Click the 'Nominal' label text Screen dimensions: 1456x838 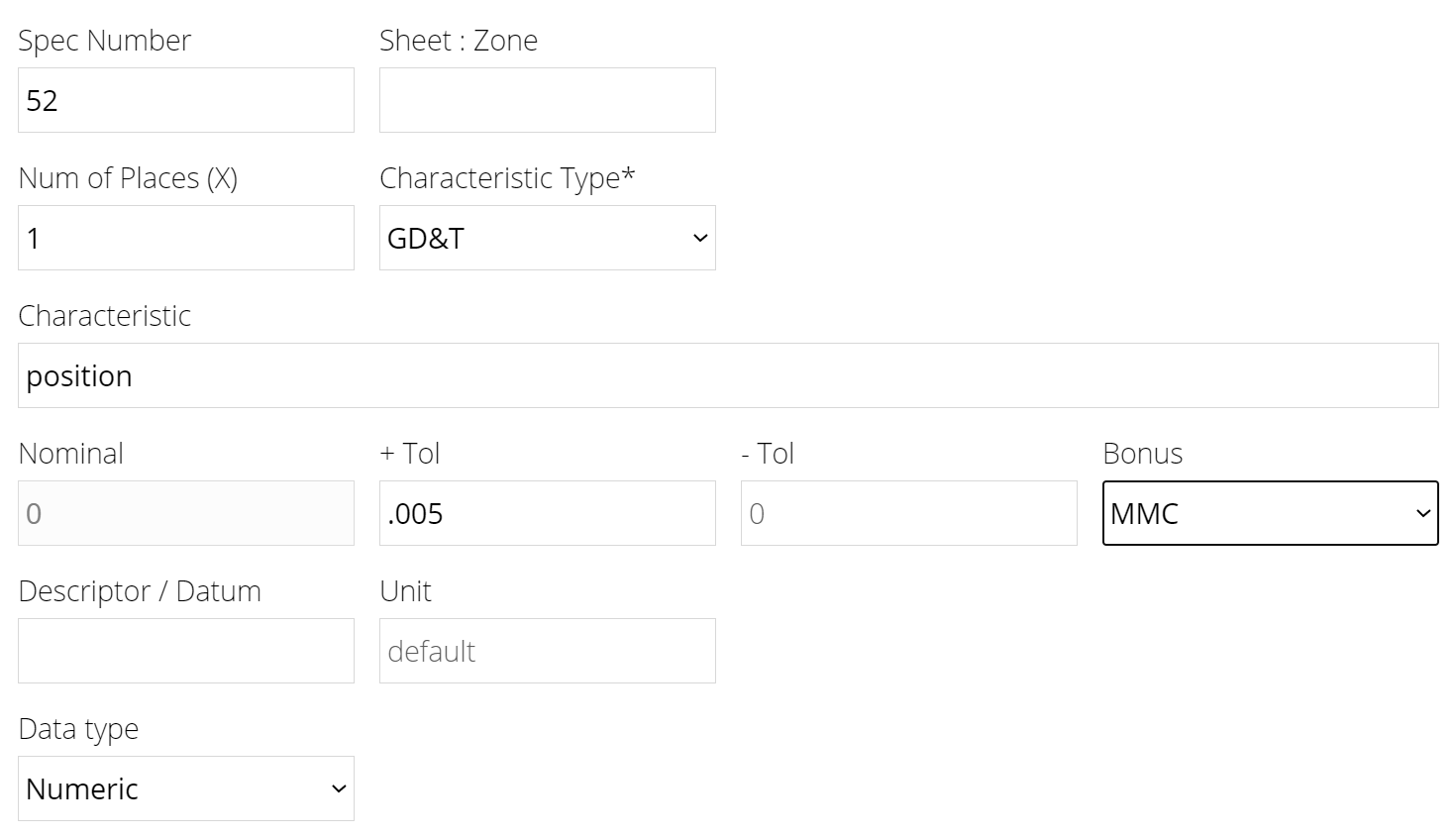pos(71,454)
